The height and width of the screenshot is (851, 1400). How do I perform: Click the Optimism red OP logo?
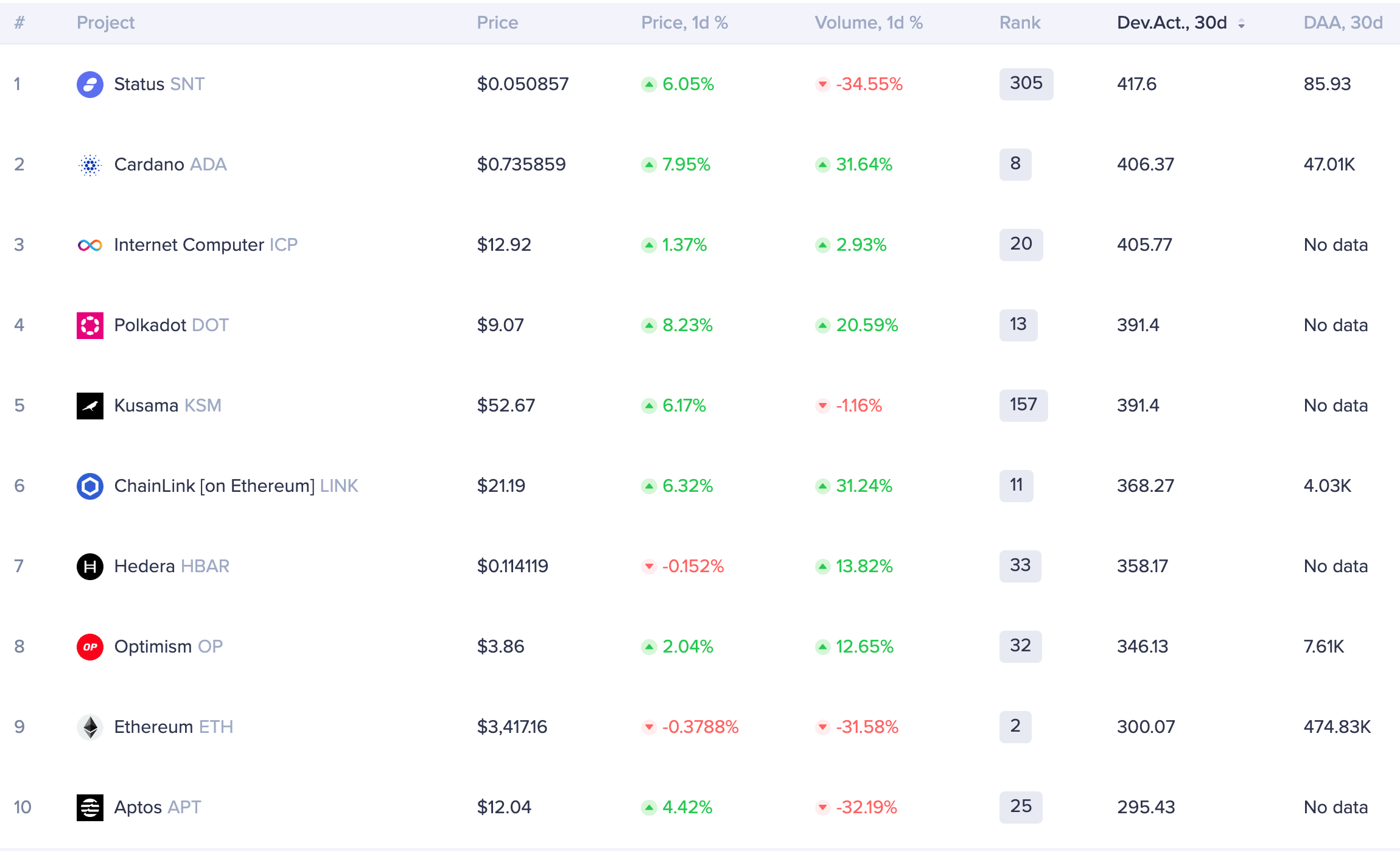pyautogui.click(x=89, y=646)
